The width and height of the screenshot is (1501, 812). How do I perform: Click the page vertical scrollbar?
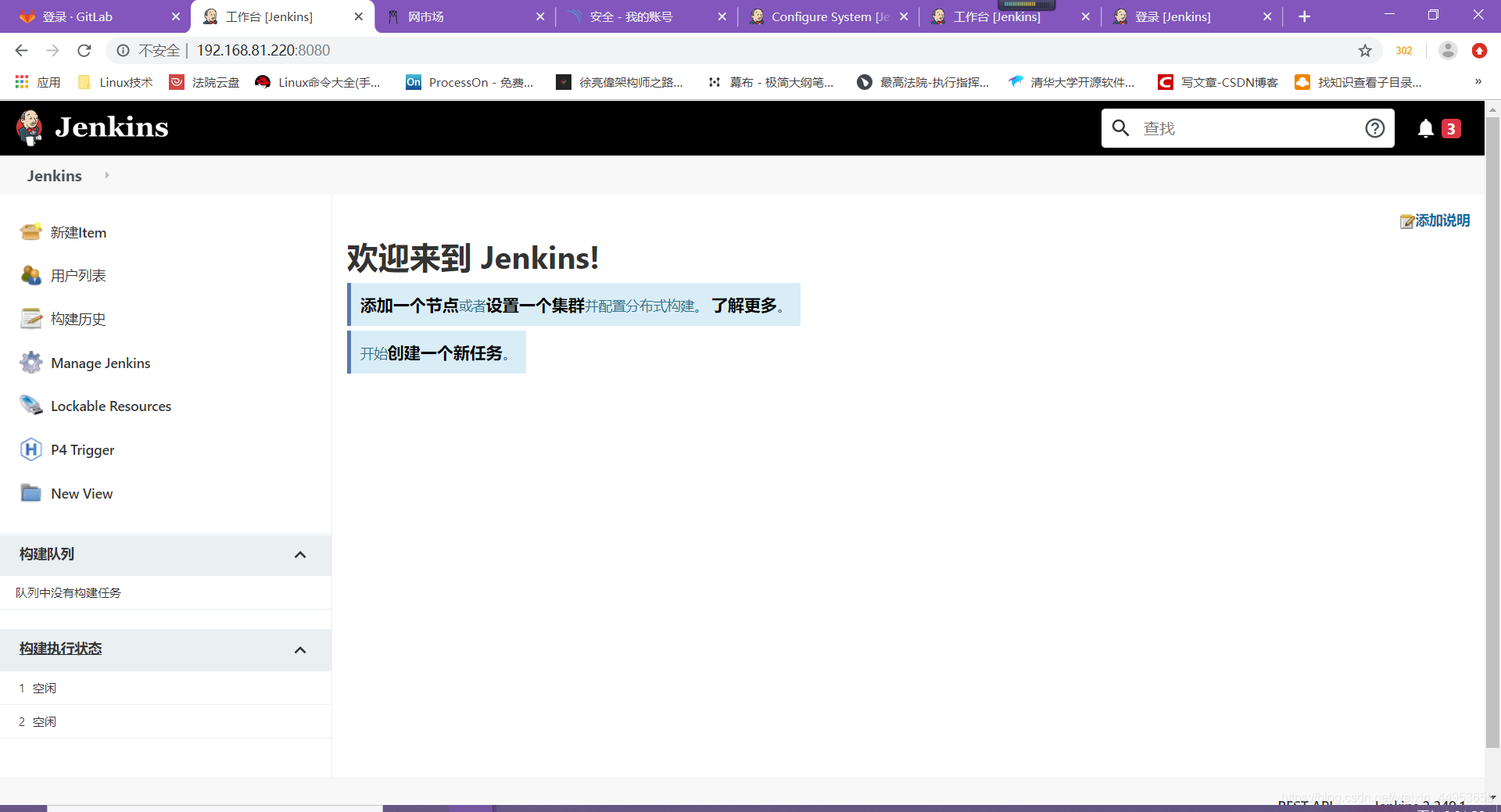(x=1492, y=434)
